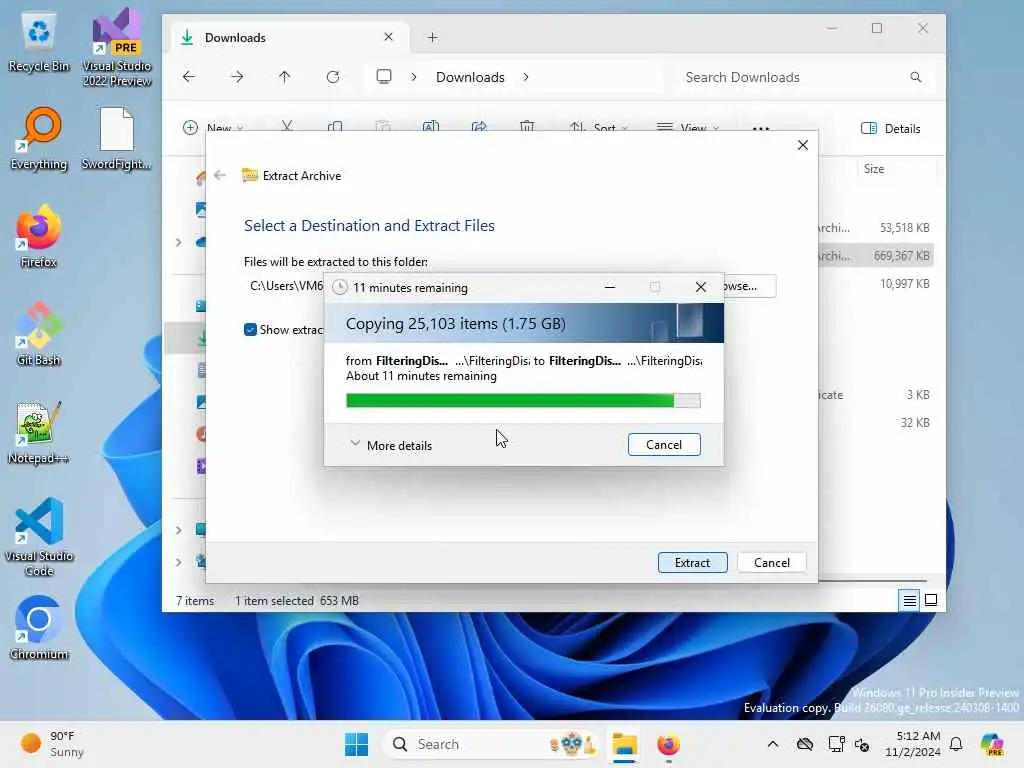
Task: Launch the Everything search desktop icon
Action: pyautogui.click(x=39, y=139)
